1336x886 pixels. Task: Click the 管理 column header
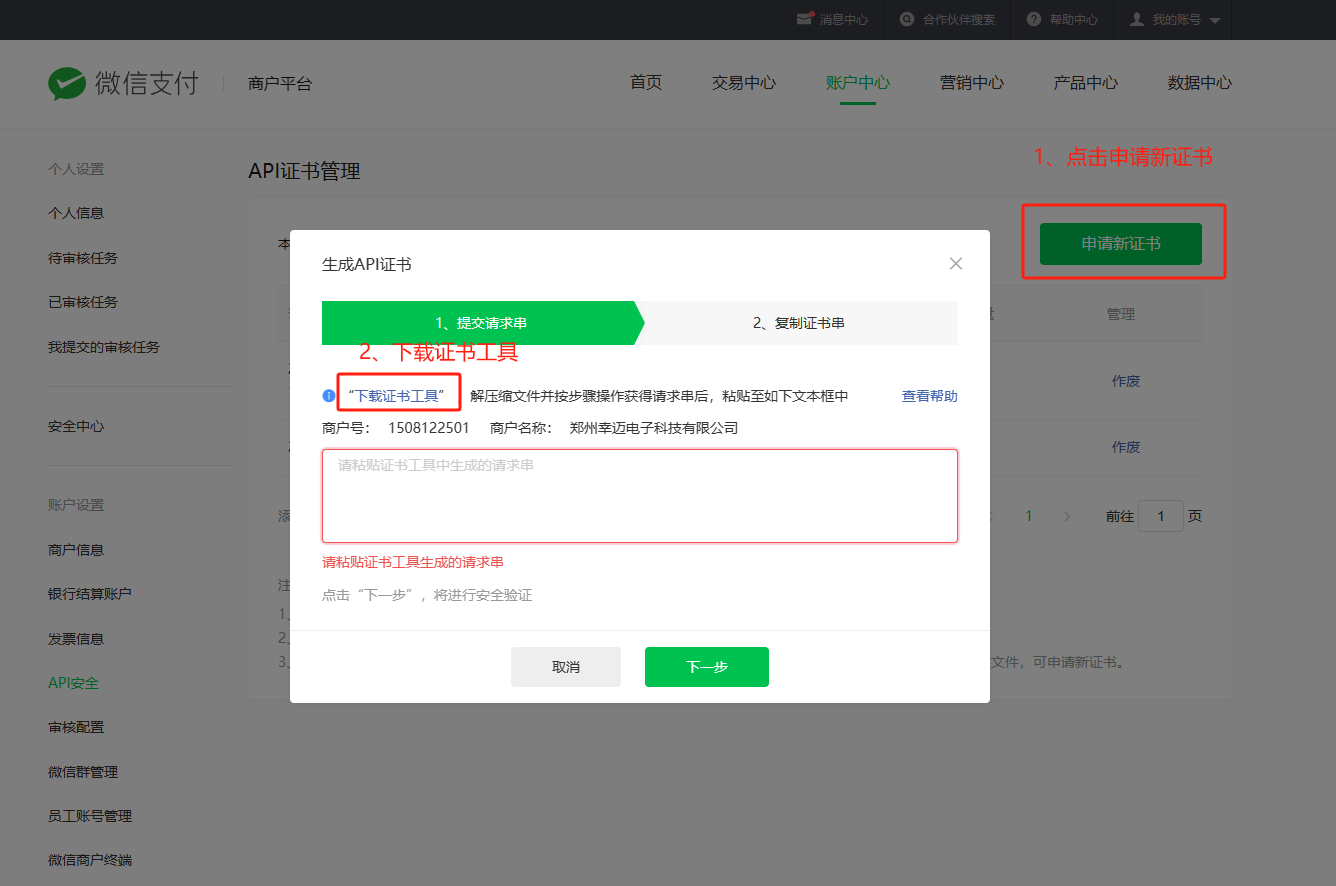click(x=1121, y=314)
